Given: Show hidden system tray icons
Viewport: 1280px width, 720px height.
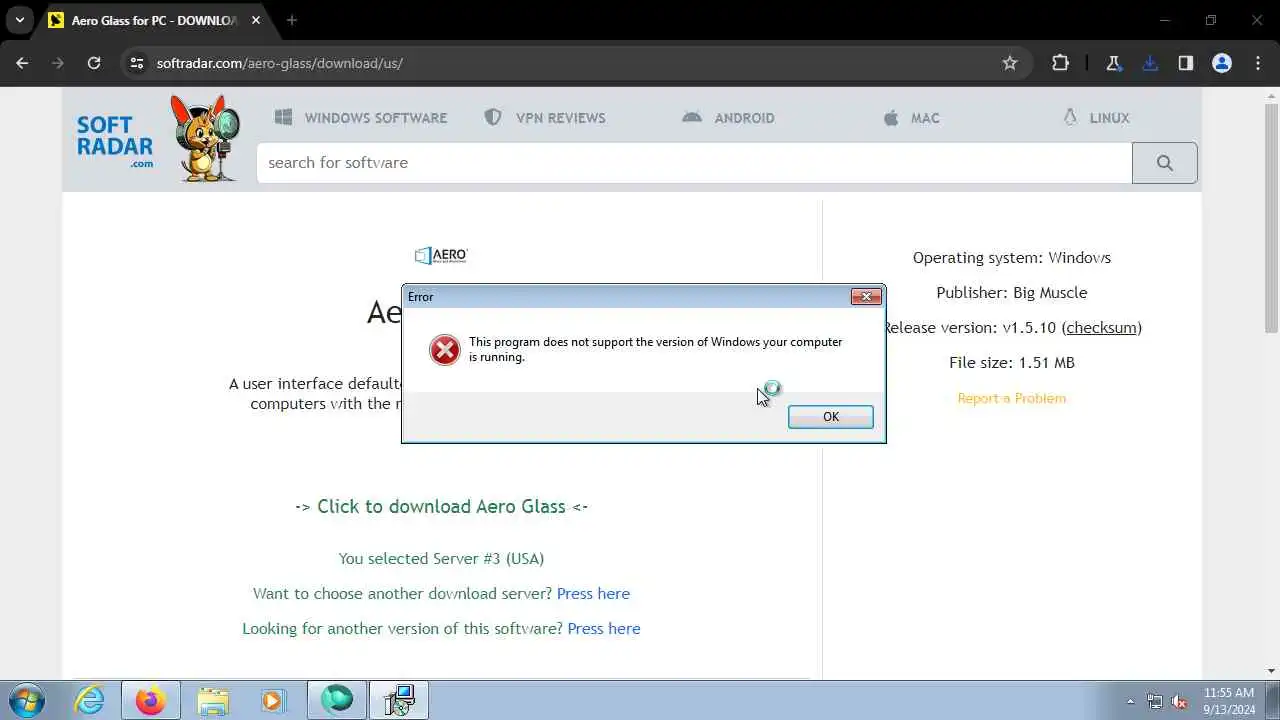Looking at the screenshot, I should [x=1131, y=702].
